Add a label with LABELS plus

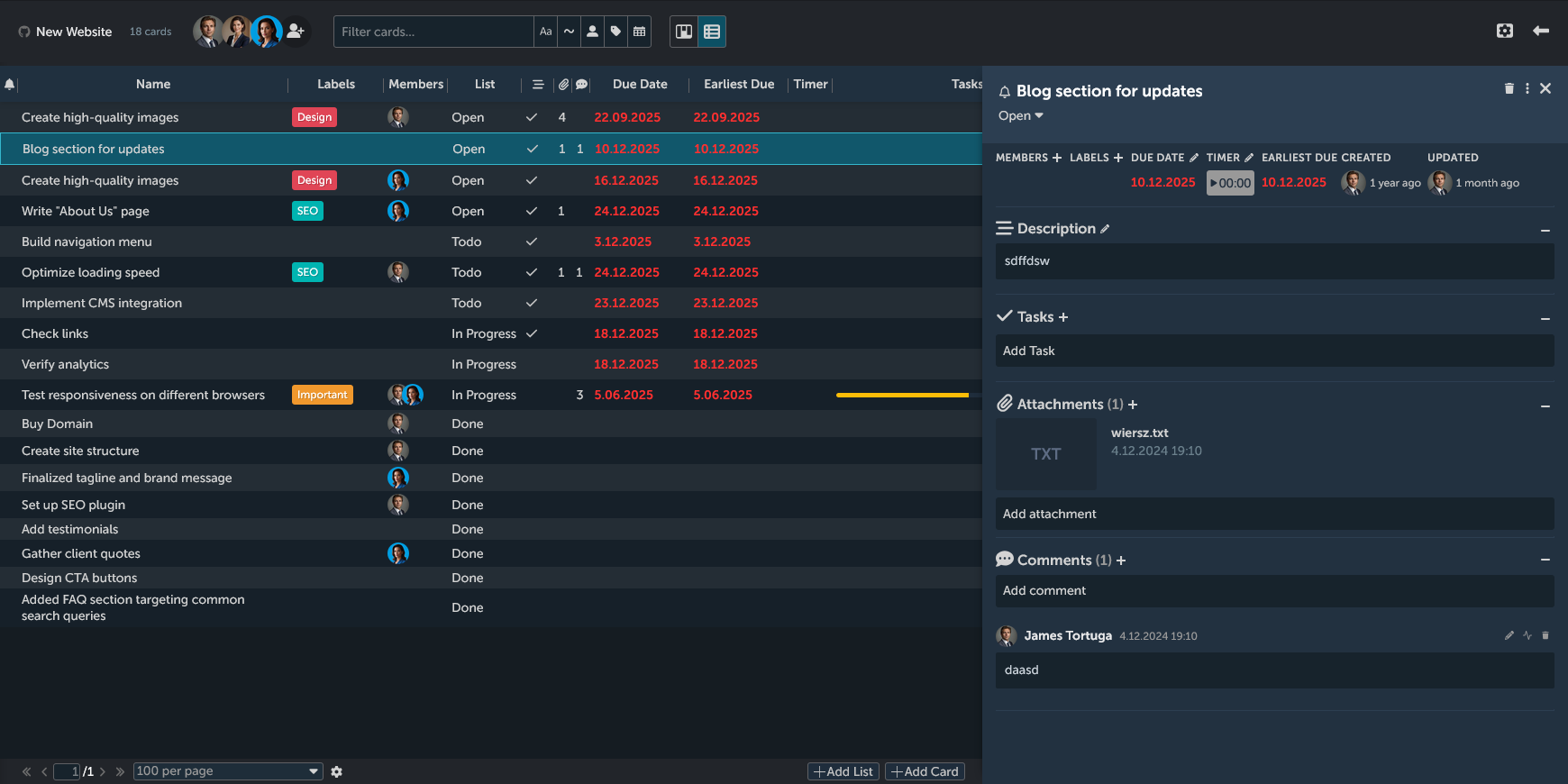tap(1118, 158)
